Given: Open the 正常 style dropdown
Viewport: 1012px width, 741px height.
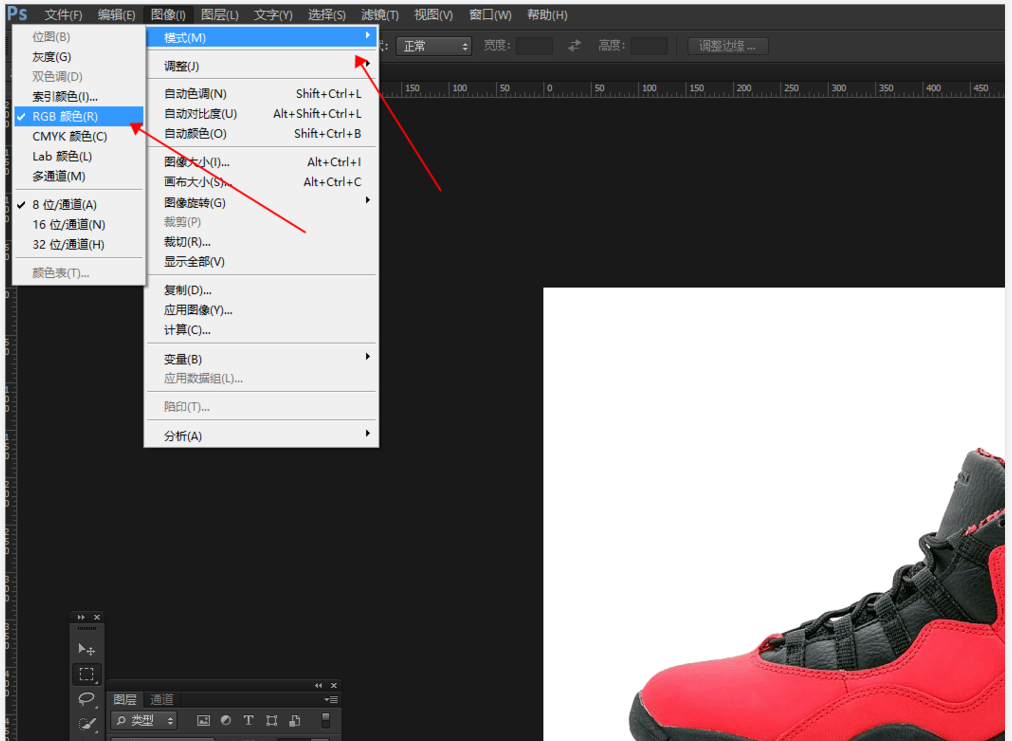Looking at the screenshot, I should pos(433,46).
